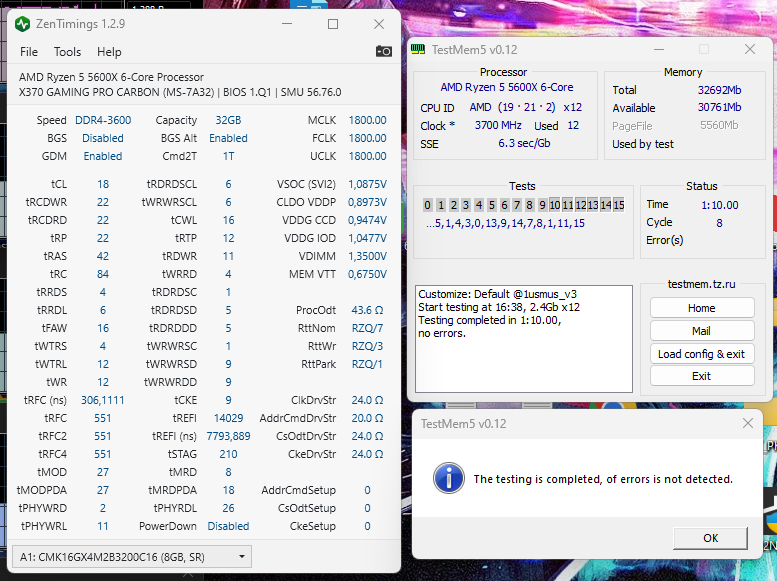The image size is (777, 581).
Task: Click the SSE 6.3 sec/Gb value
Action: coord(524,143)
